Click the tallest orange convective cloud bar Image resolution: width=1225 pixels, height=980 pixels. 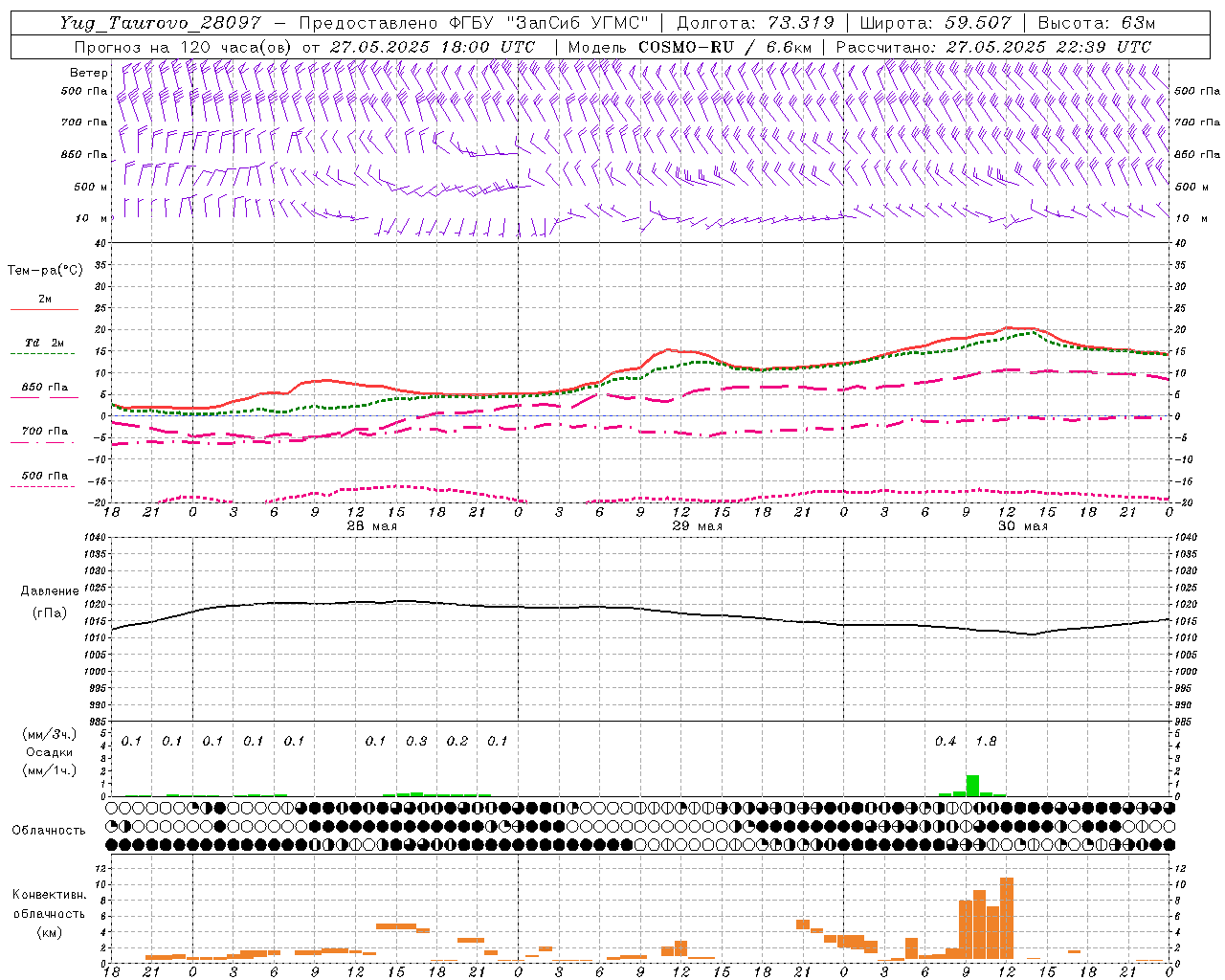tap(1006, 919)
